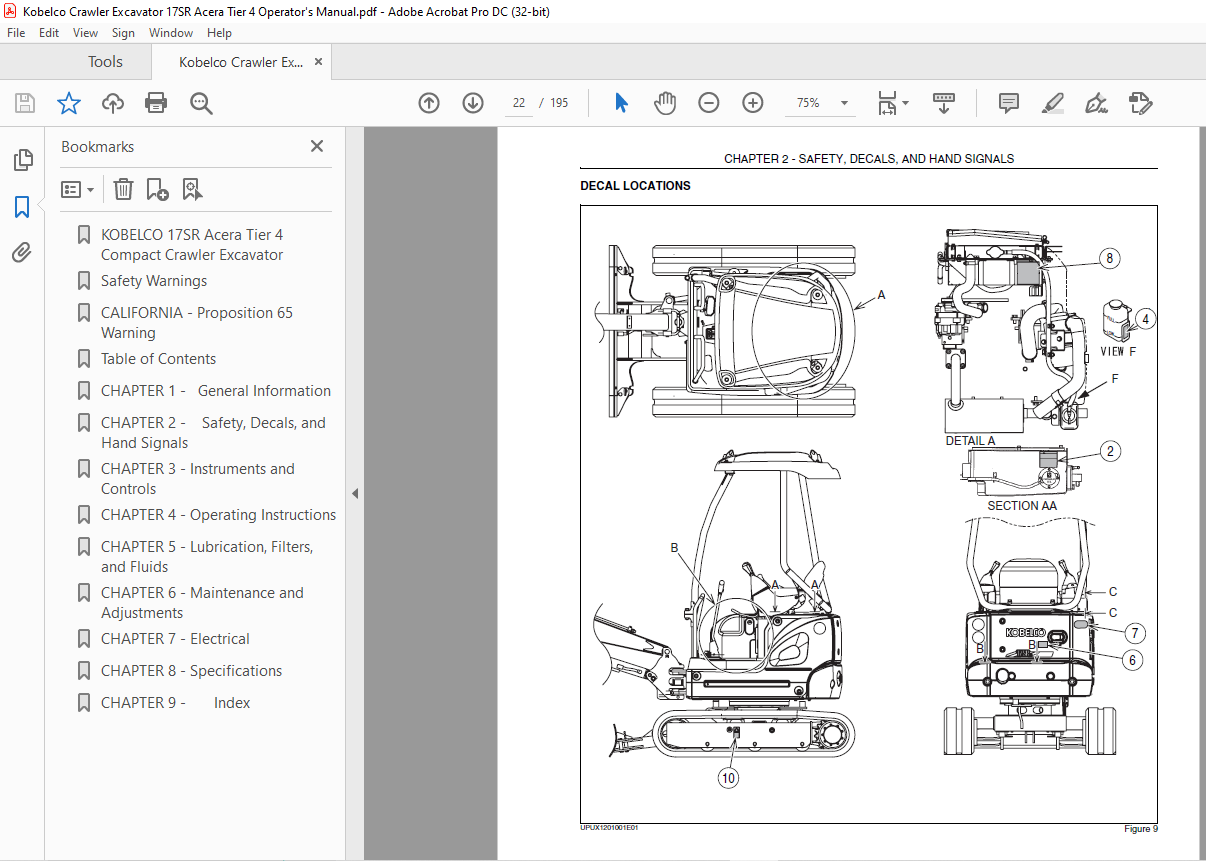This screenshot has height=861, width=1206.
Task: Close the Kobelco Crawler document tab
Action: click(x=319, y=62)
